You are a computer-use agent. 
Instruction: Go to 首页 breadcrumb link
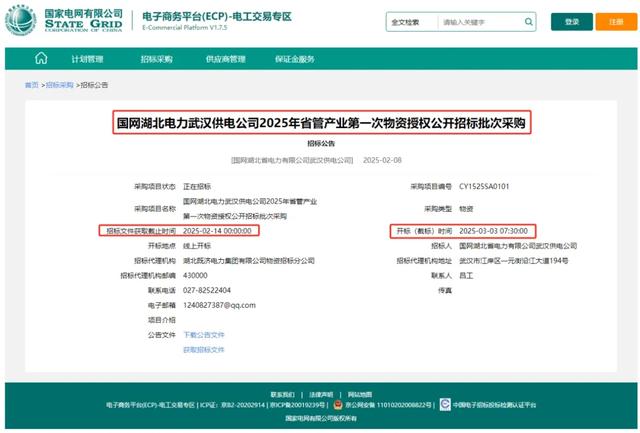pyautogui.click(x=31, y=85)
